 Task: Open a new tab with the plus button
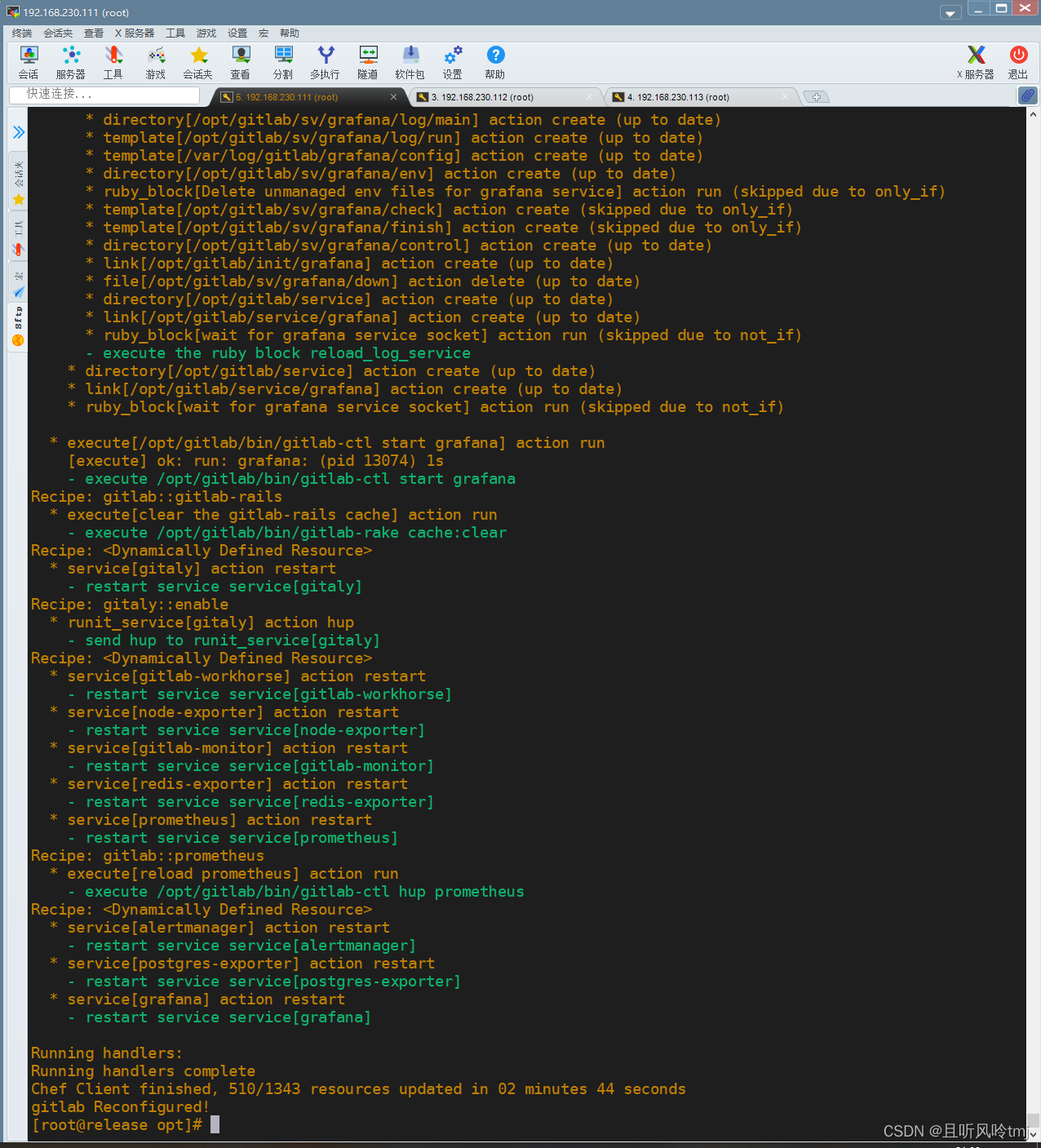tap(817, 96)
